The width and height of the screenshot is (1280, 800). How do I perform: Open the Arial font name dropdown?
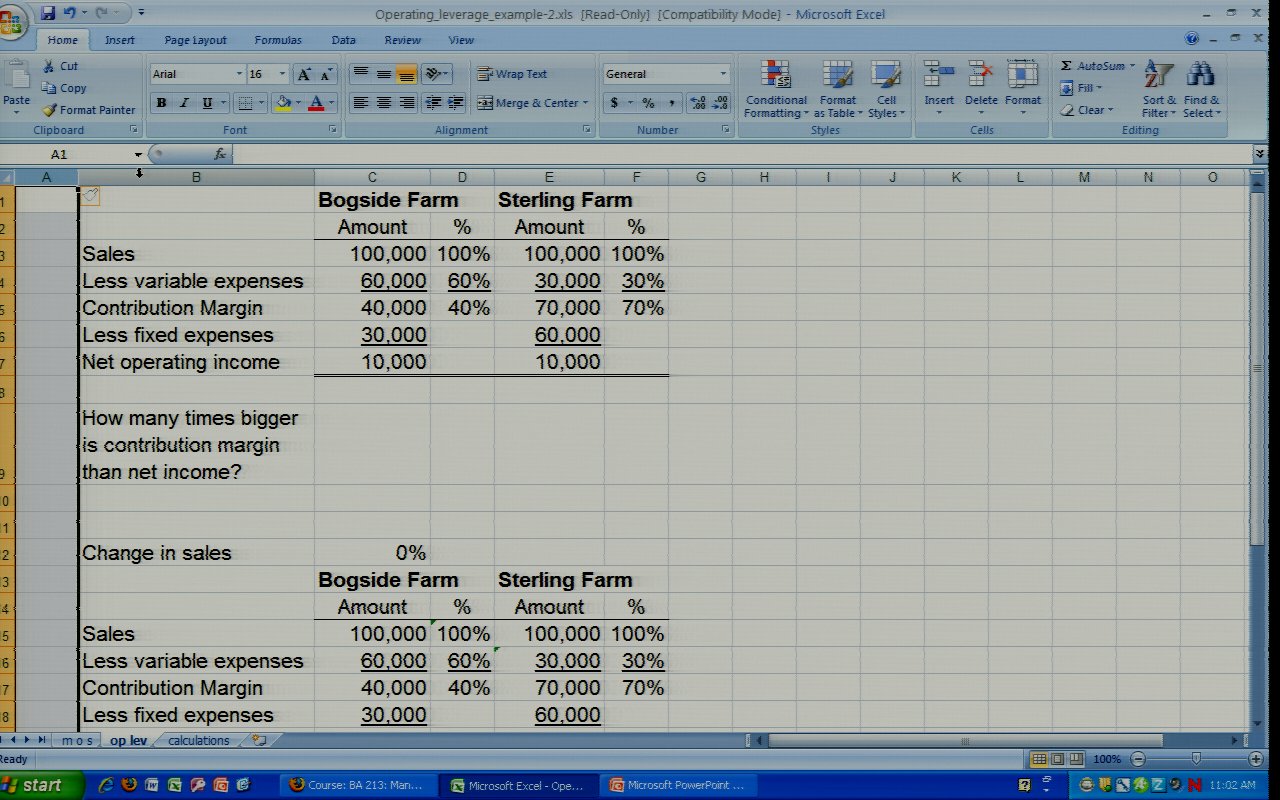click(239, 74)
